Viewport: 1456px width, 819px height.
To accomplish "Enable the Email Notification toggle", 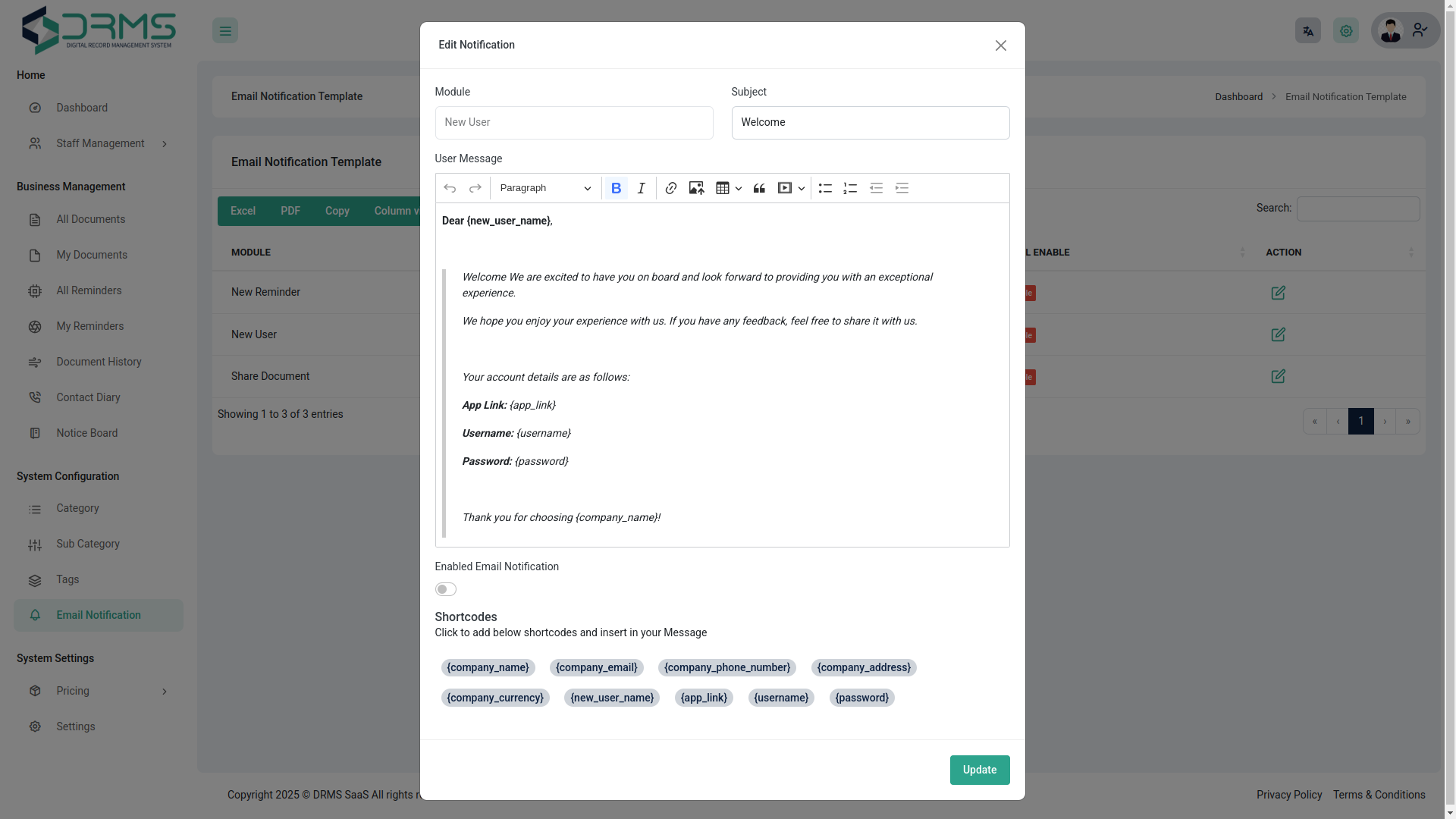I will click(445, 589).
